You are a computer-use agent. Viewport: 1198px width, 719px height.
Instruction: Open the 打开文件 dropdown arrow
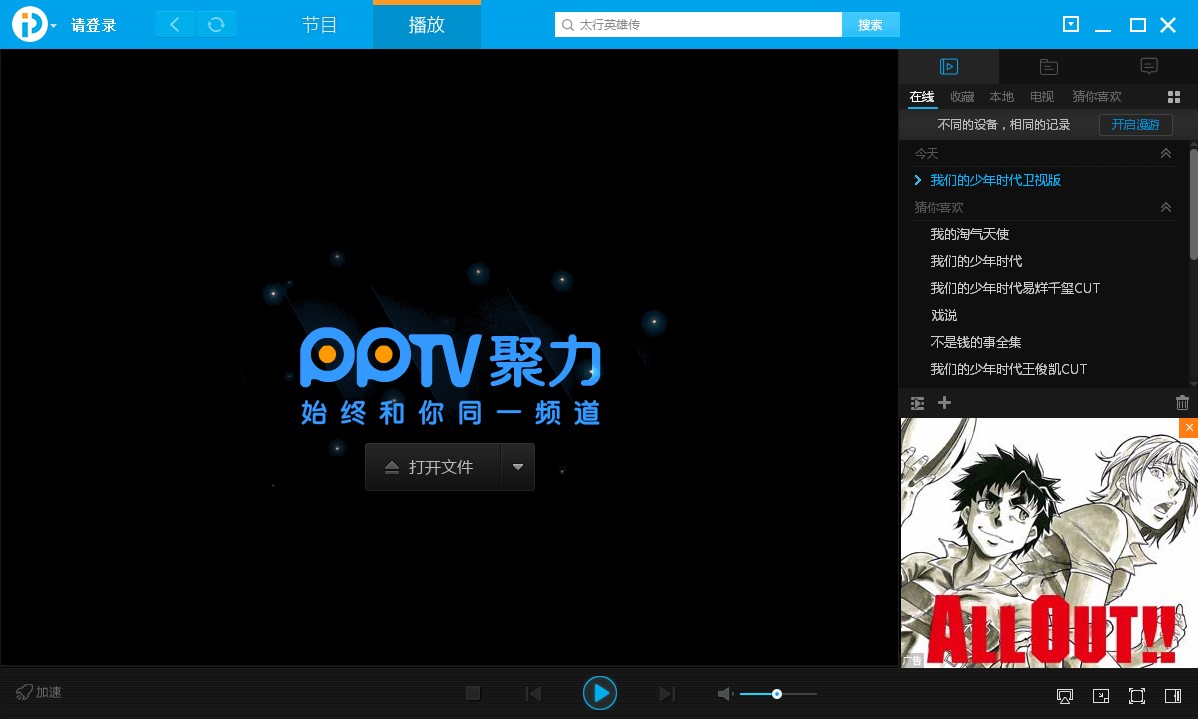[518, 466]
